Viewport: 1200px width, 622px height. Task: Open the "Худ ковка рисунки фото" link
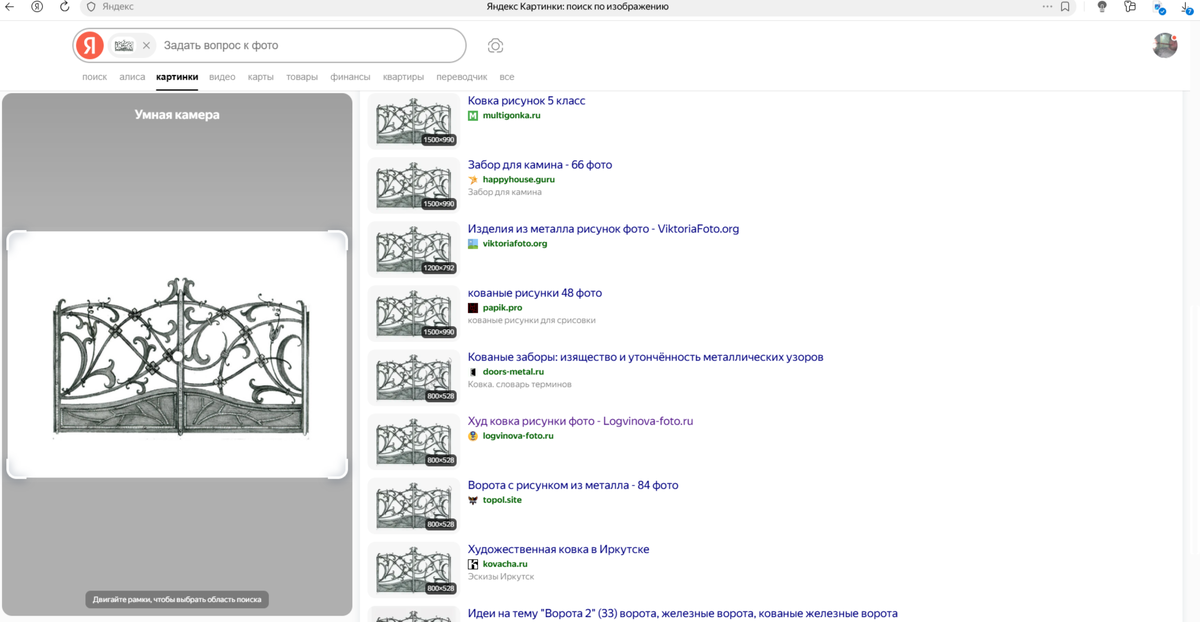(580, 421)
